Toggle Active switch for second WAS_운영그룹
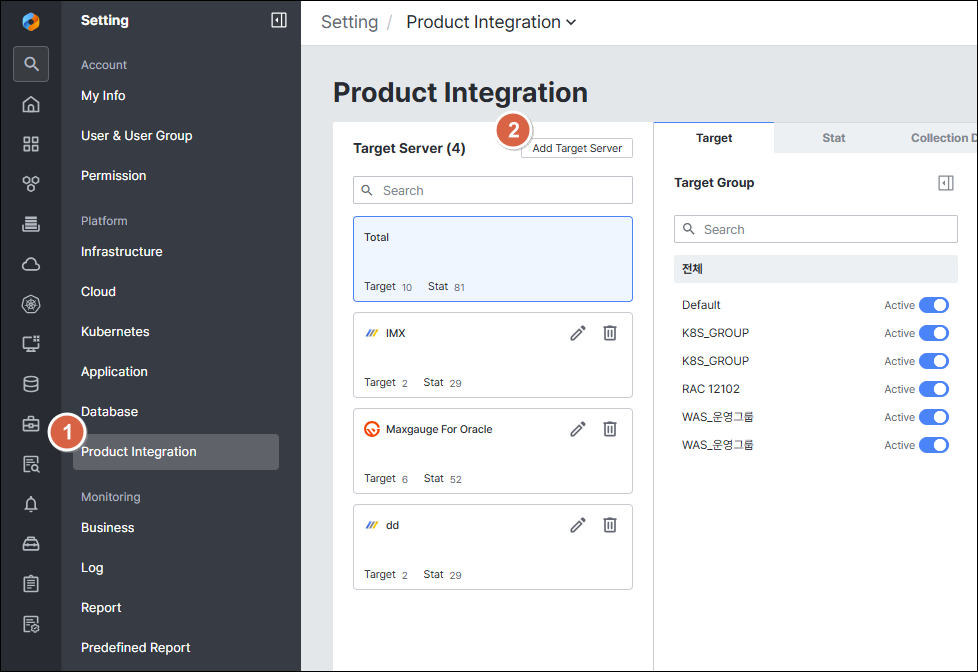 point(933,446)
